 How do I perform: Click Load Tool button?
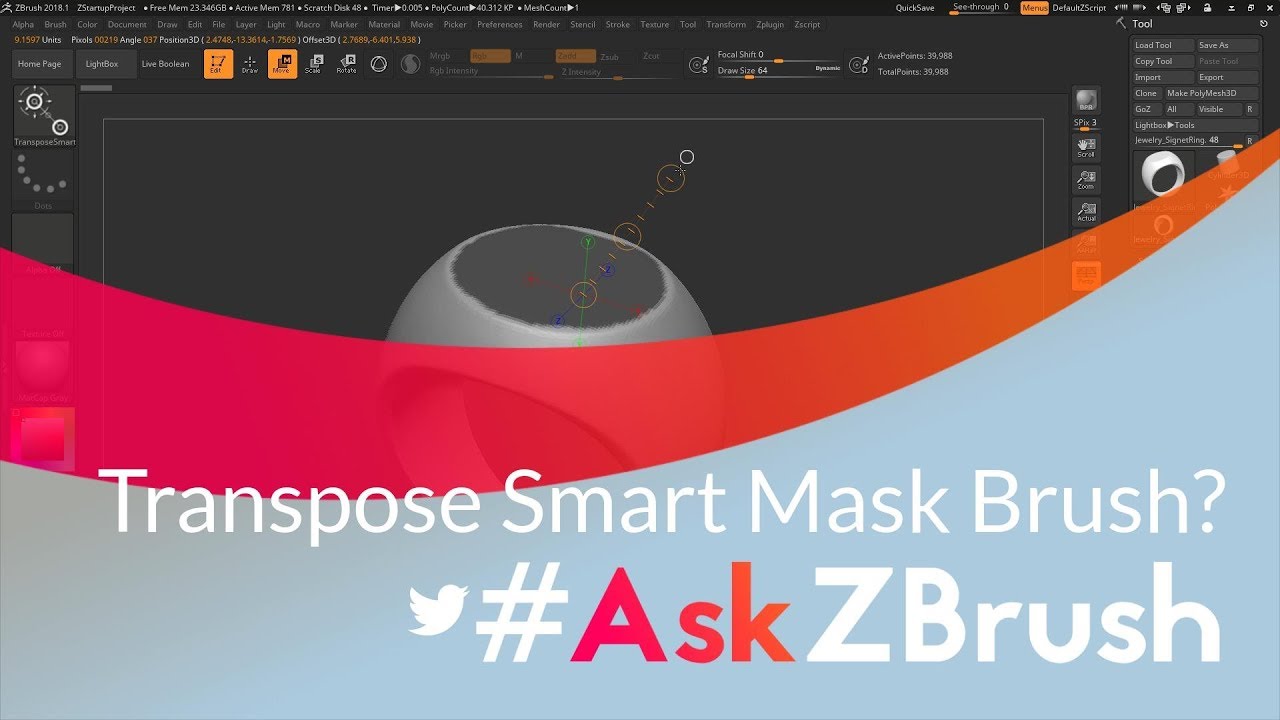1164,45
